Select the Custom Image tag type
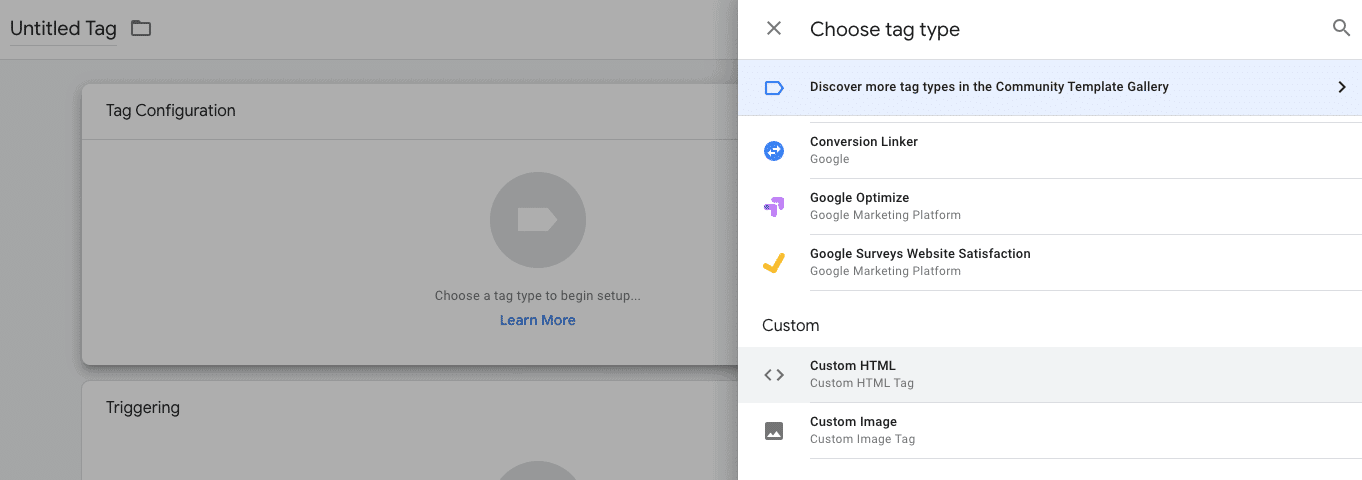 (1049, 430)
